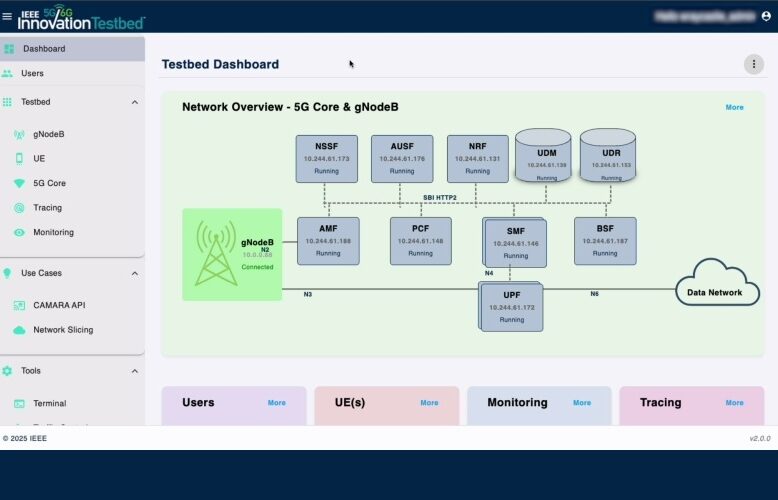Collapse the Testbed section chevron

[x=134, y=102]
